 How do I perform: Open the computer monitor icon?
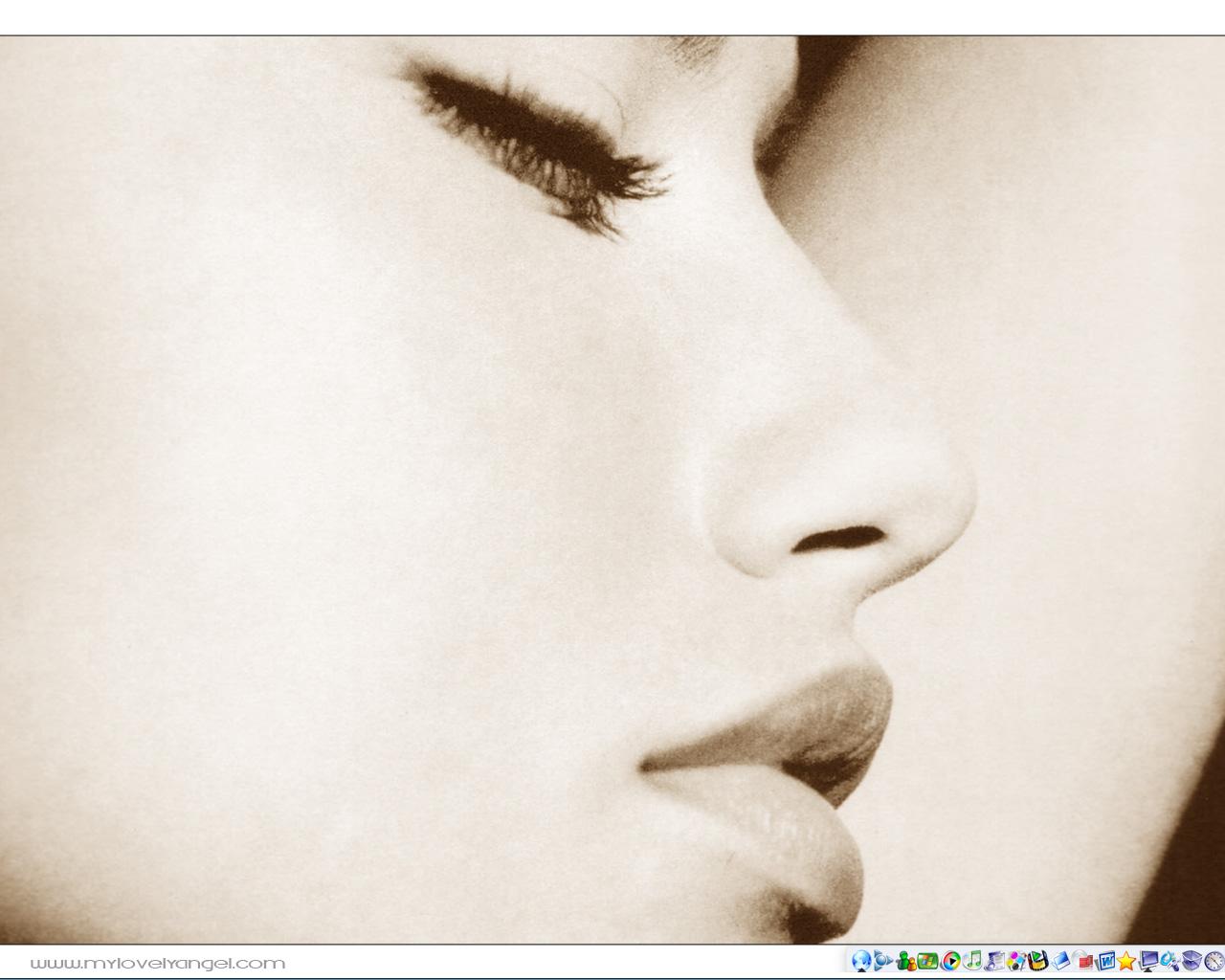point(1148,961)
